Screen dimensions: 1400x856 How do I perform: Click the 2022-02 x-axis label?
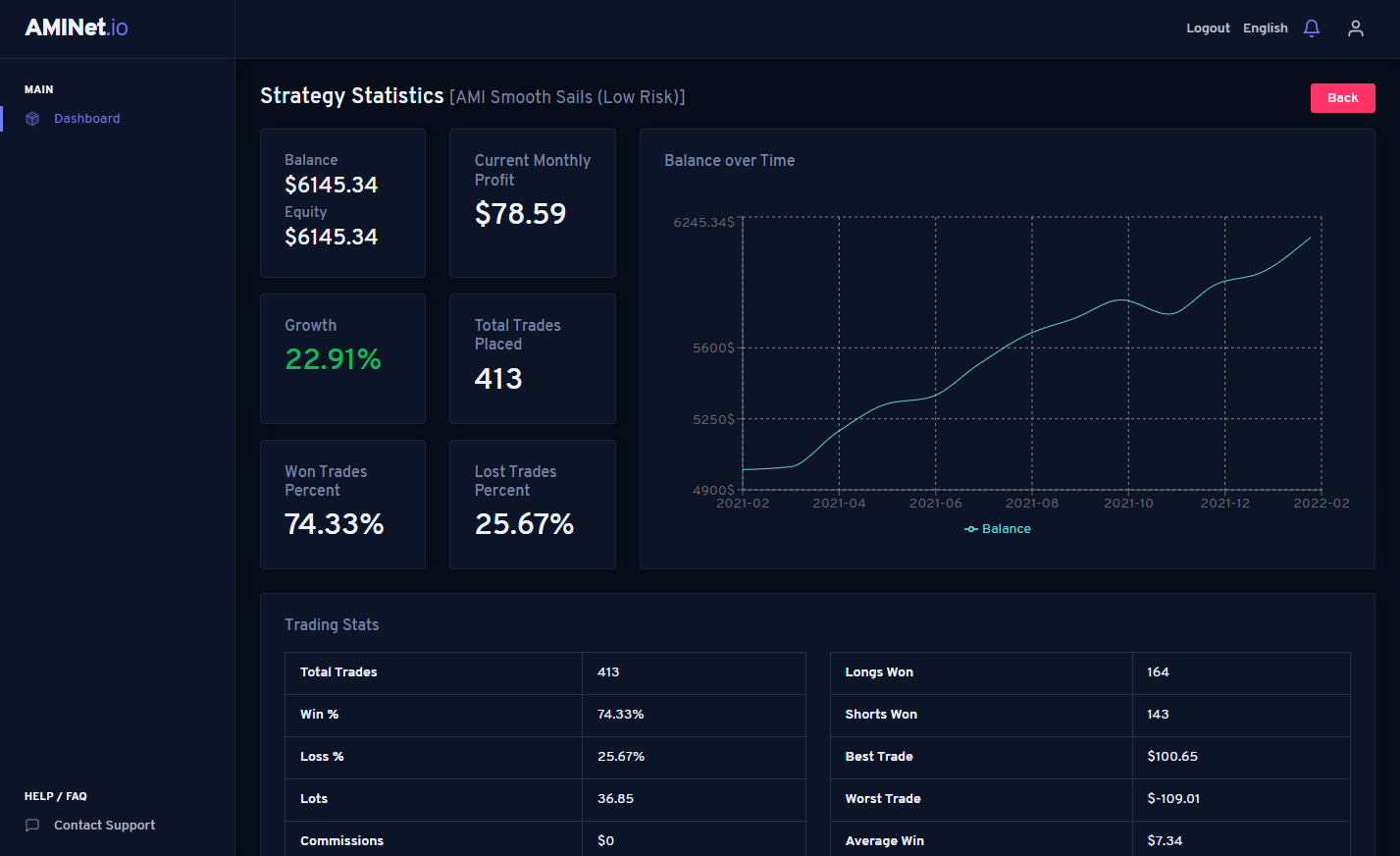pyautogui.click(x=1322, y=504)
